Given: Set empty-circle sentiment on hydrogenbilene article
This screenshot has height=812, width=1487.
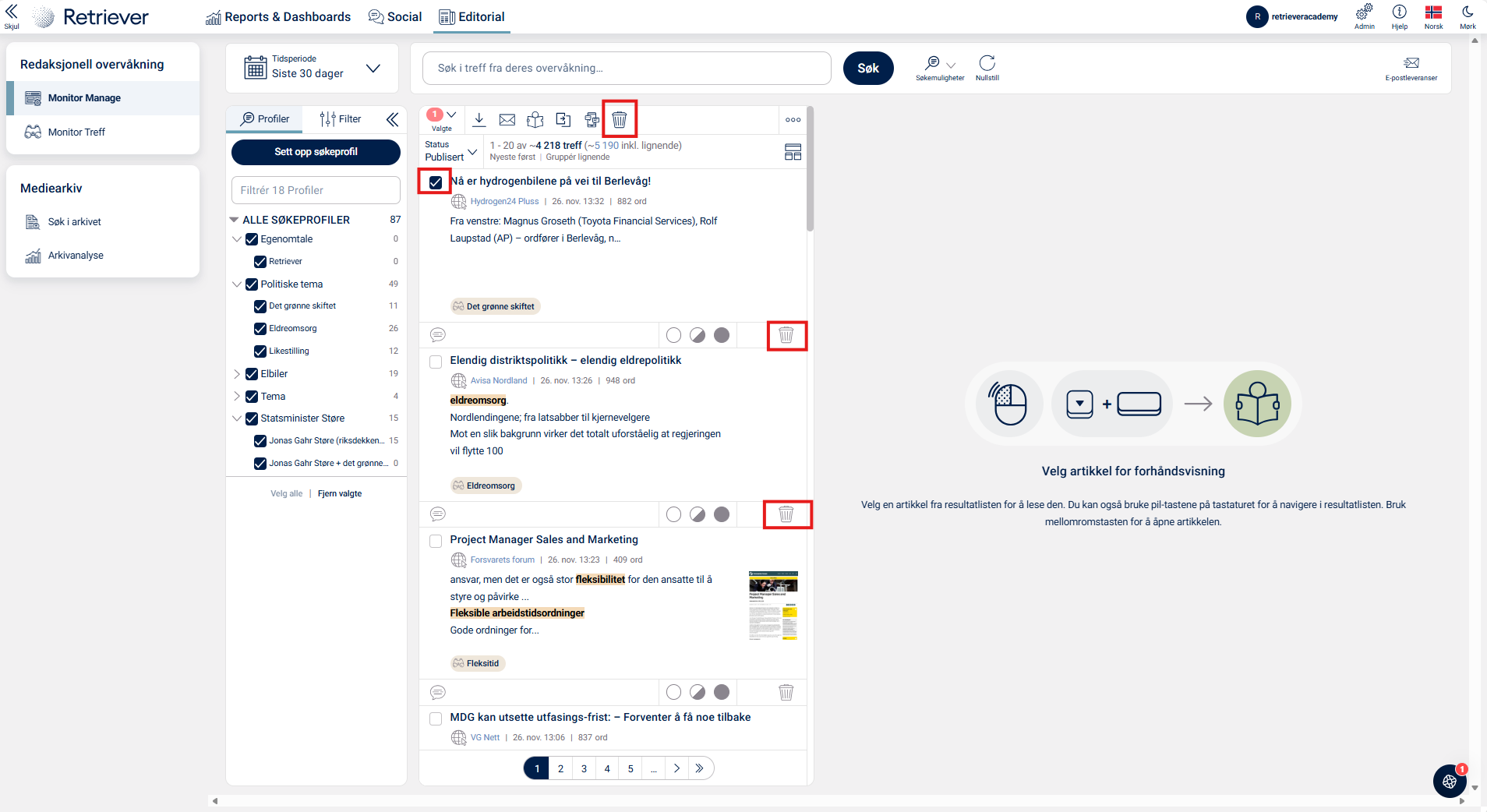Looking at the screenshot, I should point(674,335).
